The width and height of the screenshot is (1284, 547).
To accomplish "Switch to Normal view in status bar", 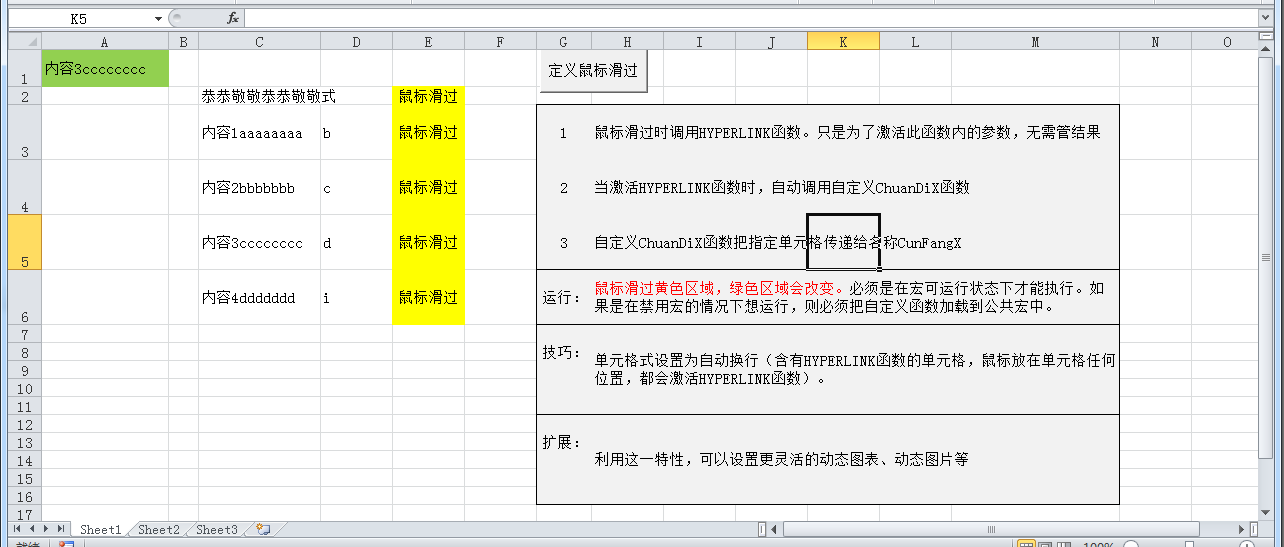I will 1025,544.
